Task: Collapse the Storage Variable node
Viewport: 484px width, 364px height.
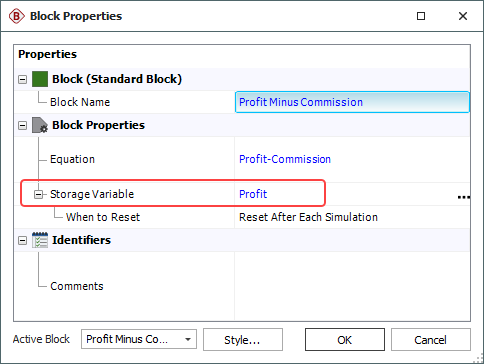Action: pos(39,194)
